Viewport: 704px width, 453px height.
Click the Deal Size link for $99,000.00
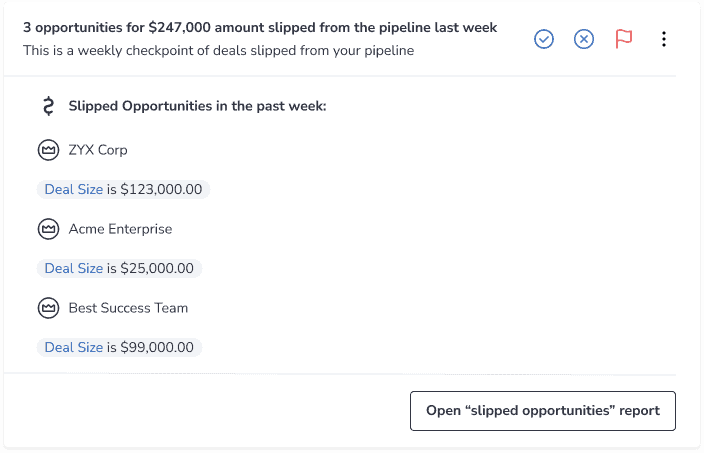pyautogui.click(x=74, y=347)
